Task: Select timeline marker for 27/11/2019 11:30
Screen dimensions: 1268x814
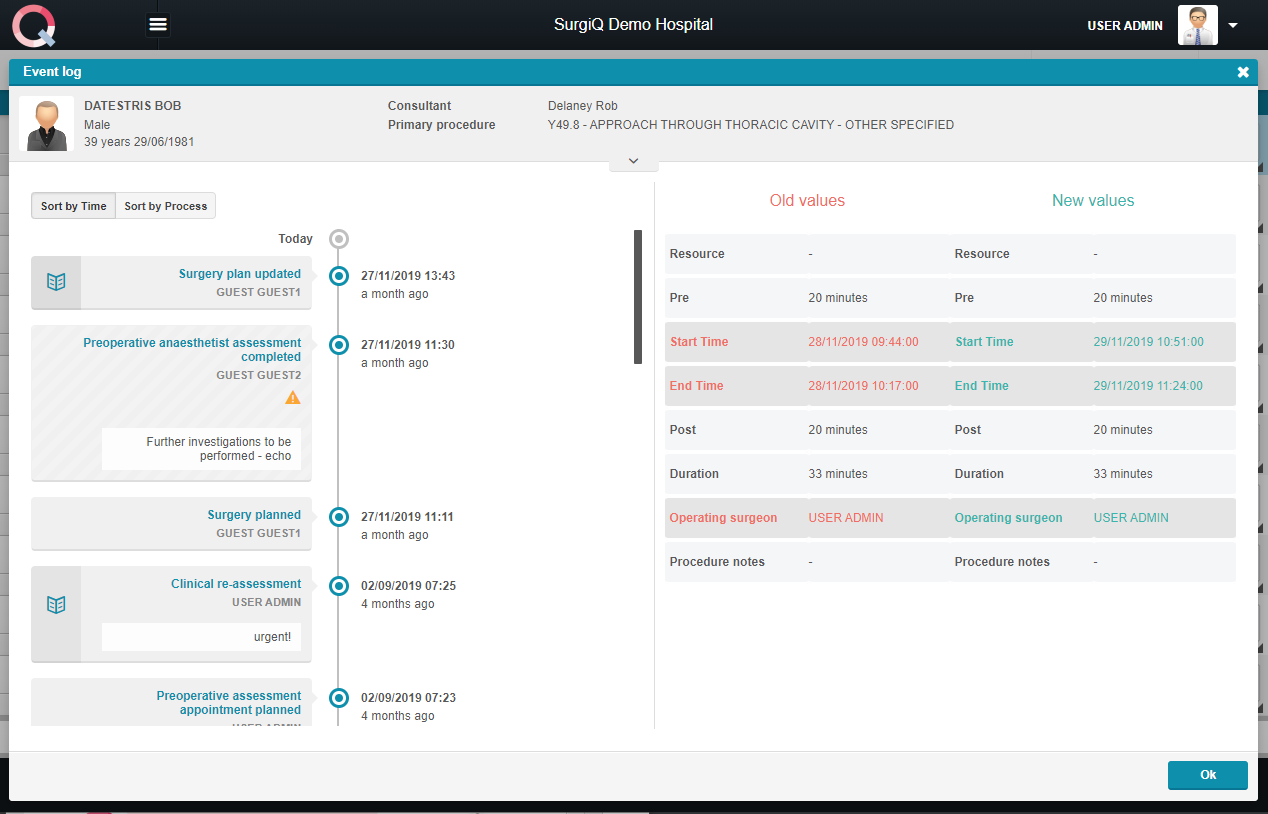Action: click(x=339, y=345)
